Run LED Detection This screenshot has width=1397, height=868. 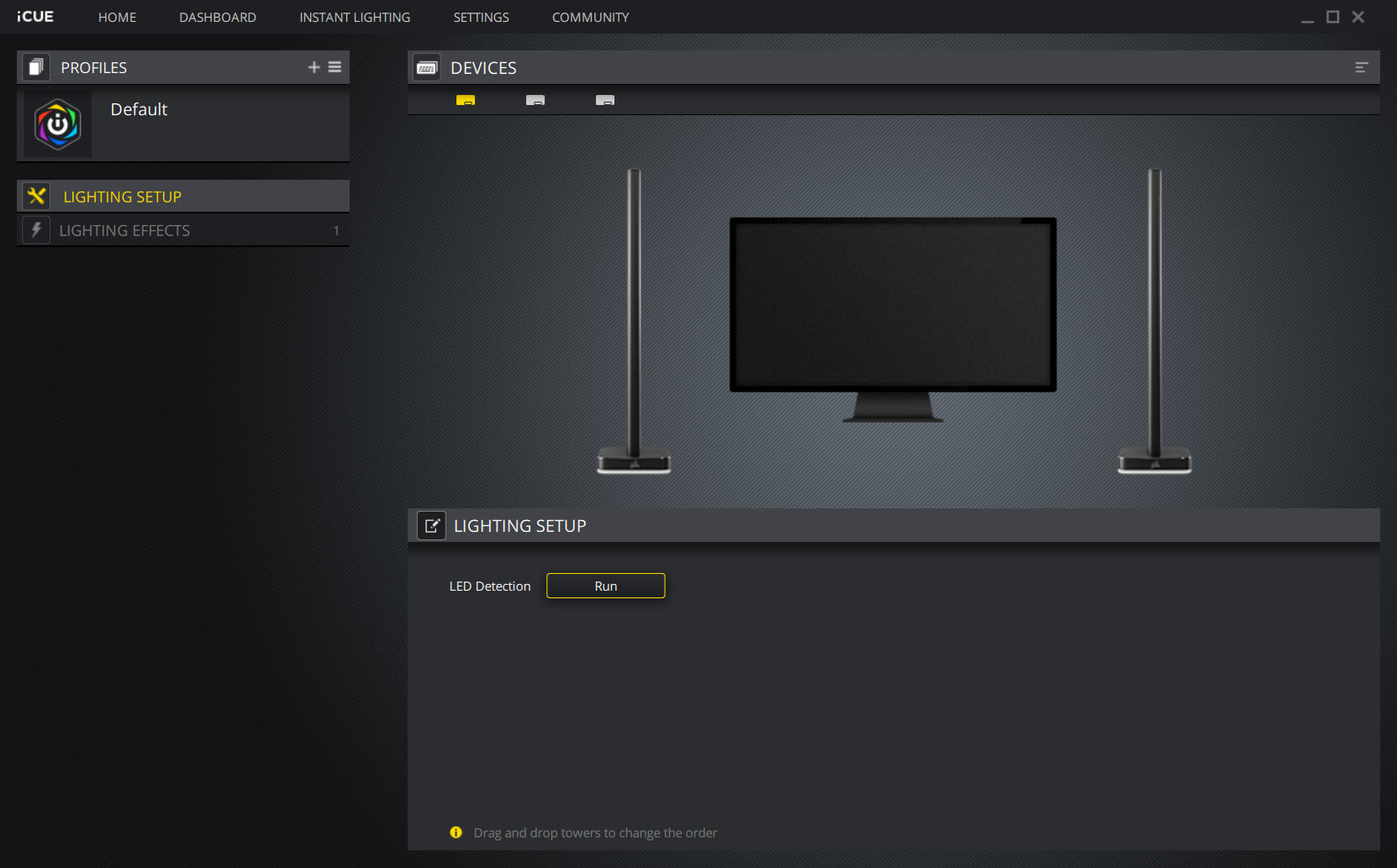point(605,586)
